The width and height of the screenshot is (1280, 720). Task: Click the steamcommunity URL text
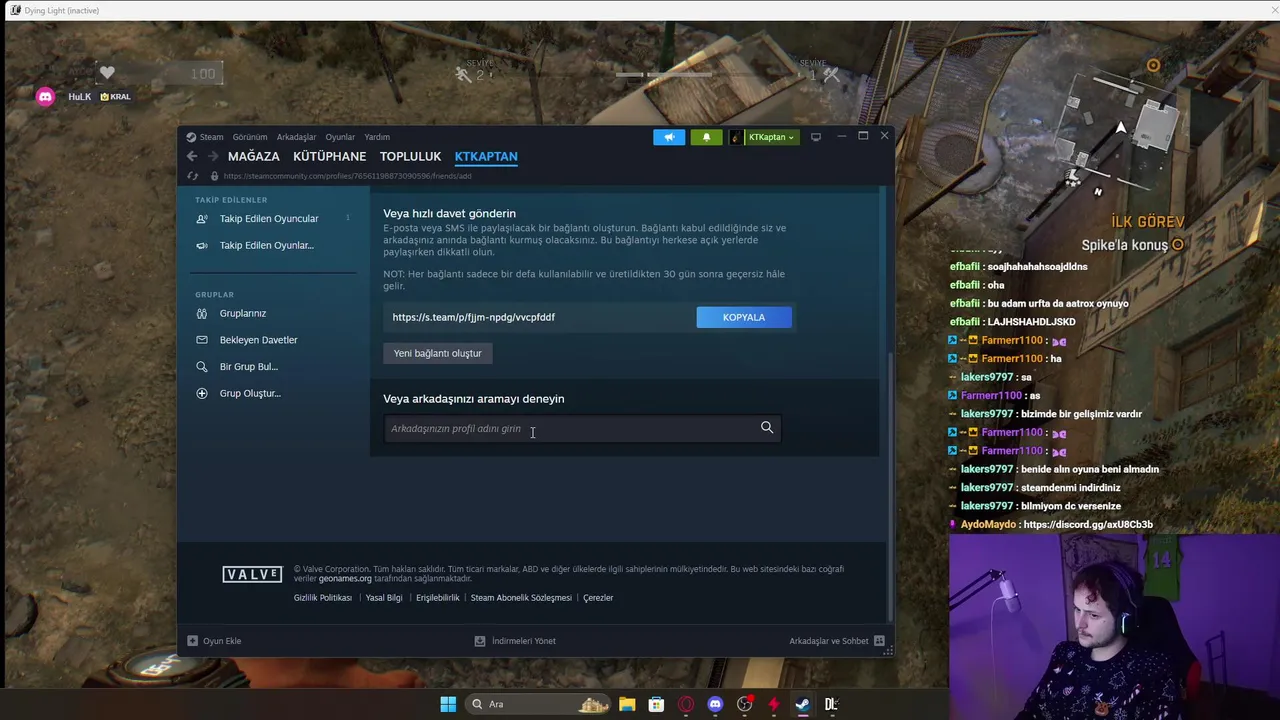(x=347, y=176)
